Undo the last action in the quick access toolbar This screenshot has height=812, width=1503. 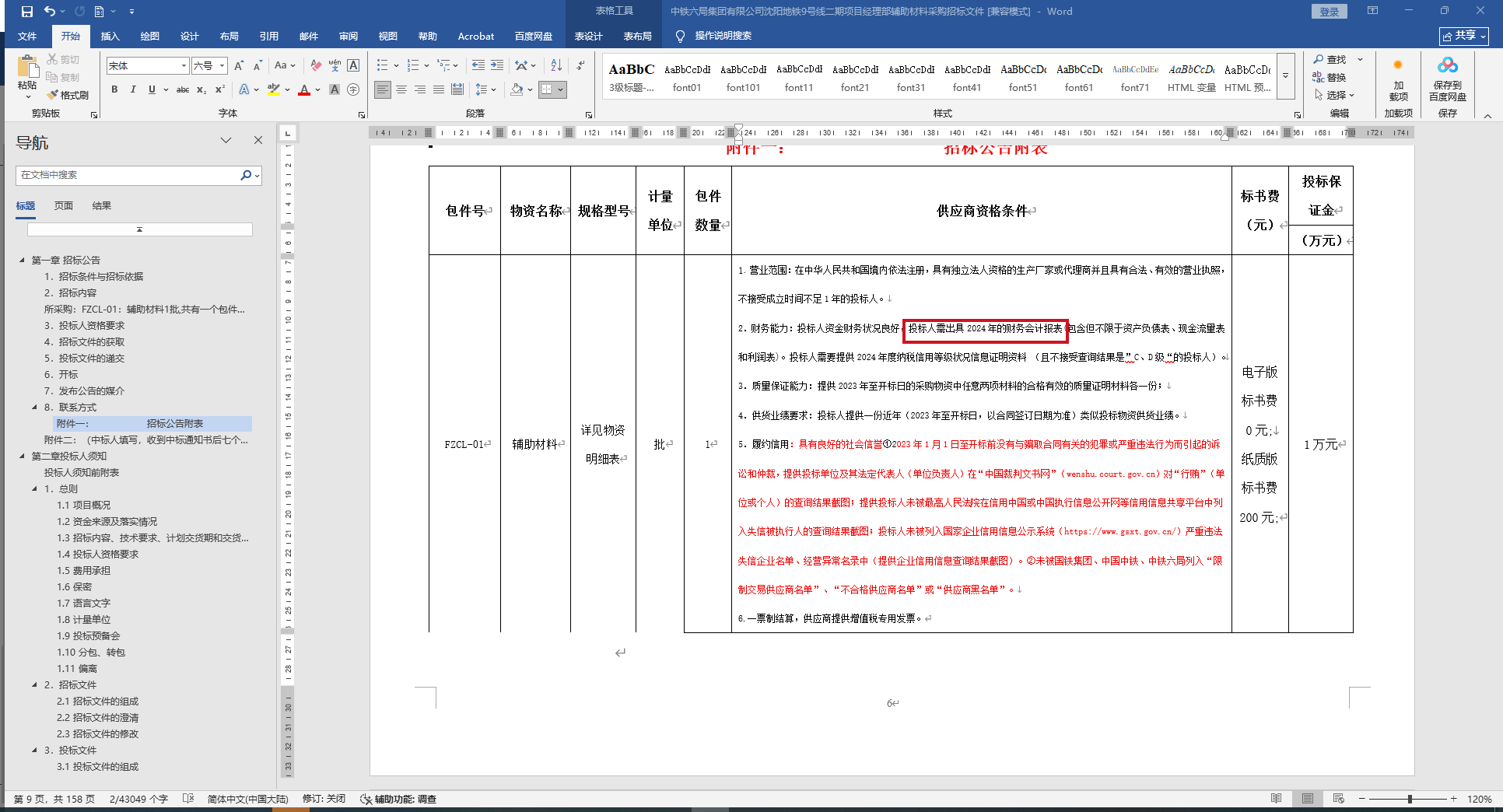pos(50,12)
